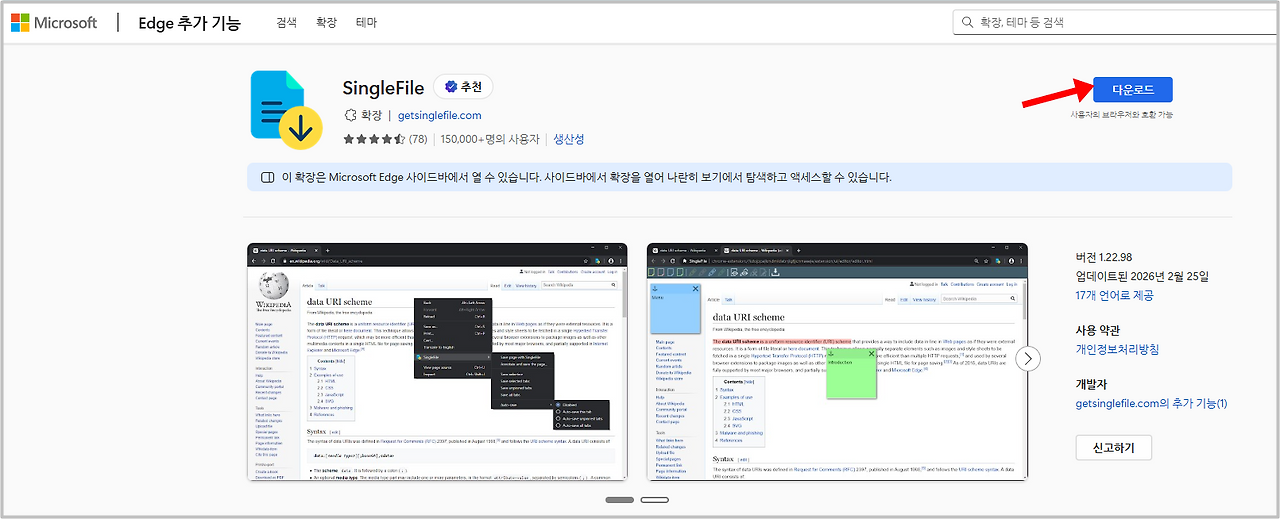The height and width of the screenshot is (519, 1280).
Task: Click the 확장 puzzle icon
Action: [350, 115]
